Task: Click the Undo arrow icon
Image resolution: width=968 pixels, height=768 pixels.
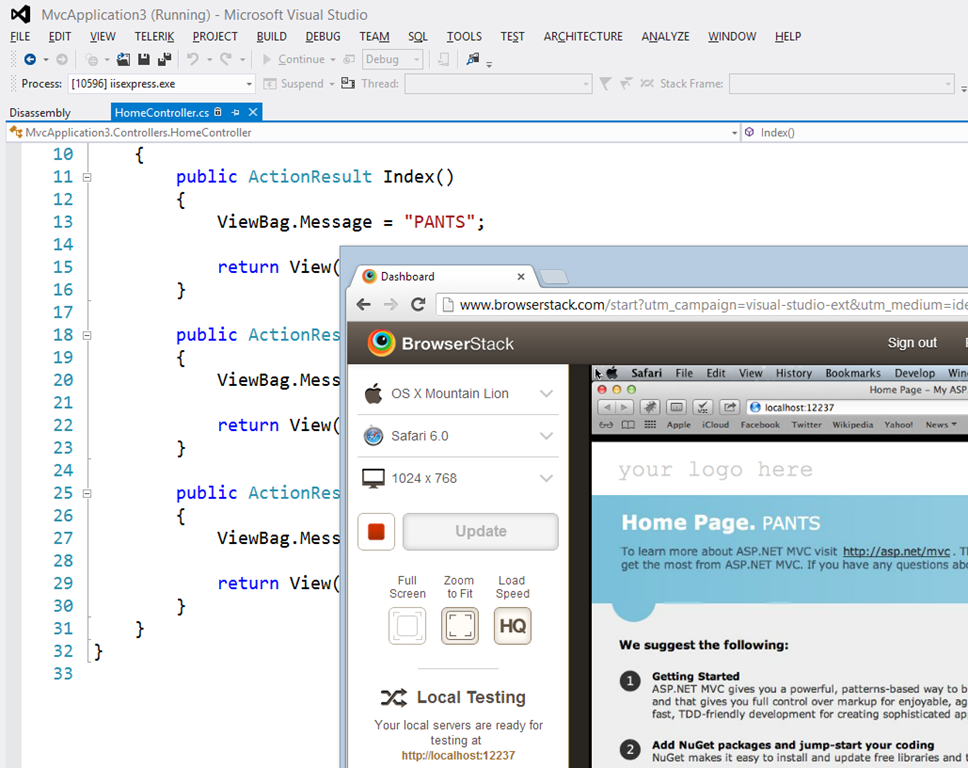Action: 193,59
